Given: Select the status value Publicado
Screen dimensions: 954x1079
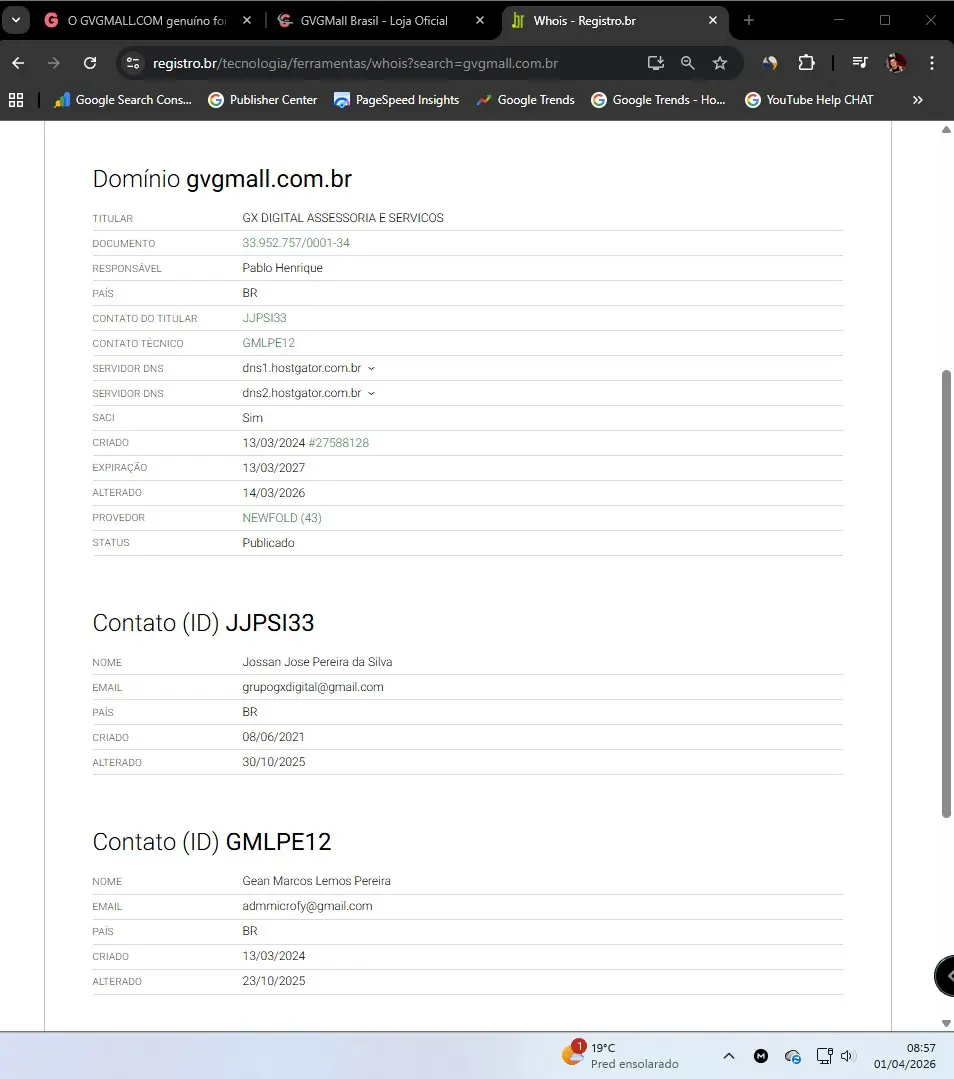Looking at the screenshot, I should (268, 543).
